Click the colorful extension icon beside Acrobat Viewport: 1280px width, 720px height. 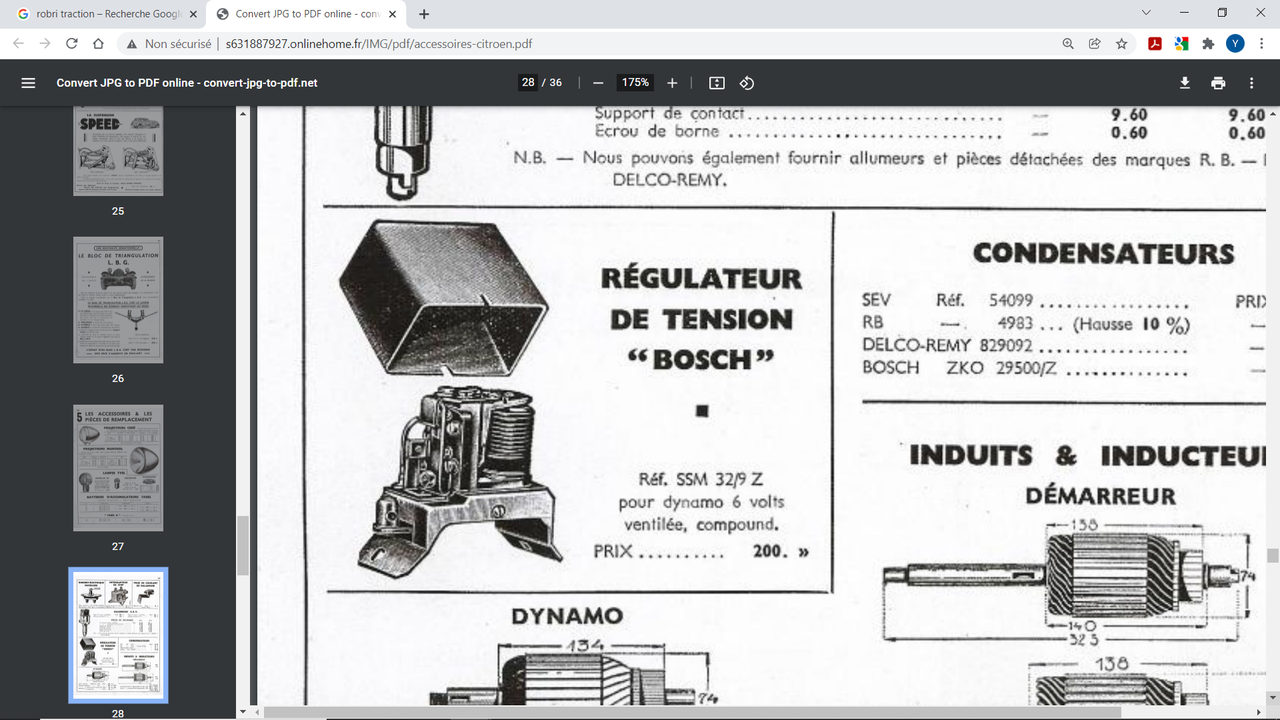[x=1181, y=44]
